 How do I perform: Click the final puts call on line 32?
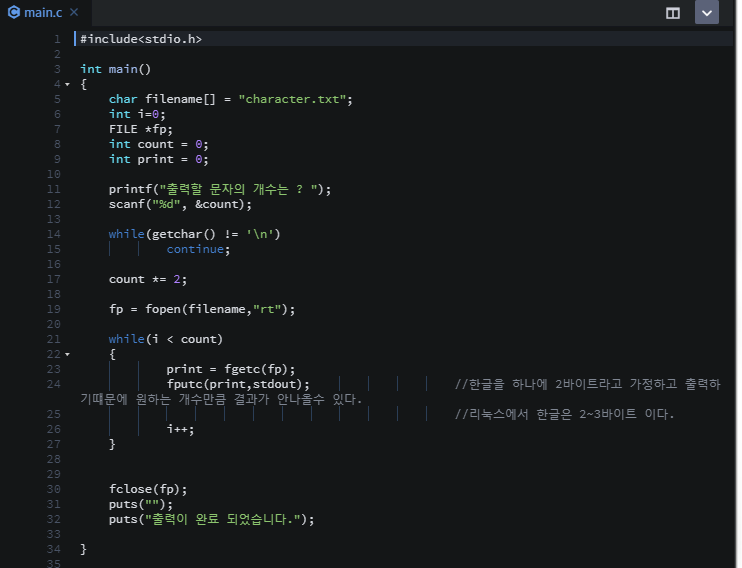(212, 519)
